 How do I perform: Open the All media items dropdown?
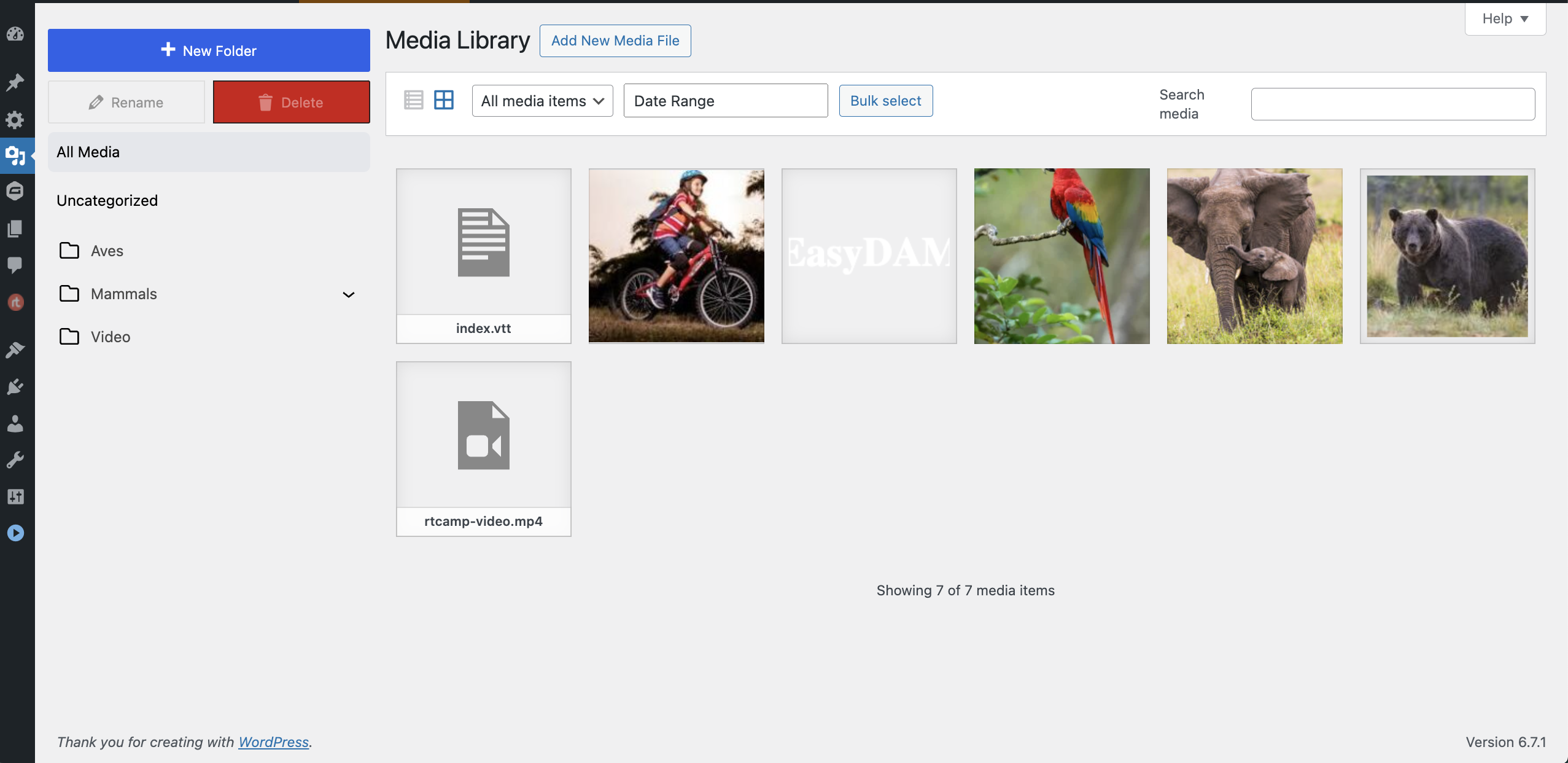point(542,101)
